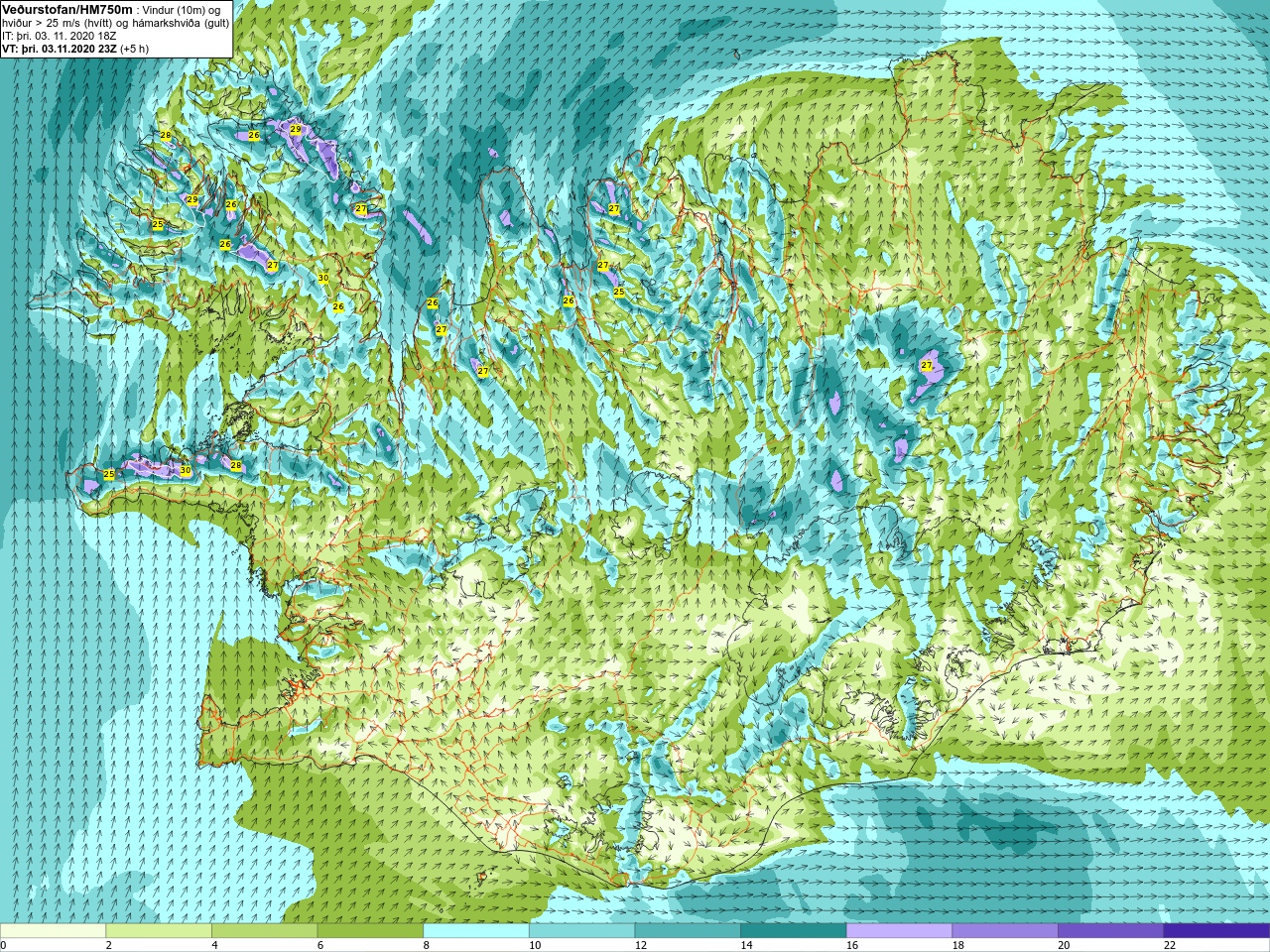Click the yellow 30 gust marker on Snæfellsnes peninsula
The image size is (1270, 952).
tap(186, 470)
